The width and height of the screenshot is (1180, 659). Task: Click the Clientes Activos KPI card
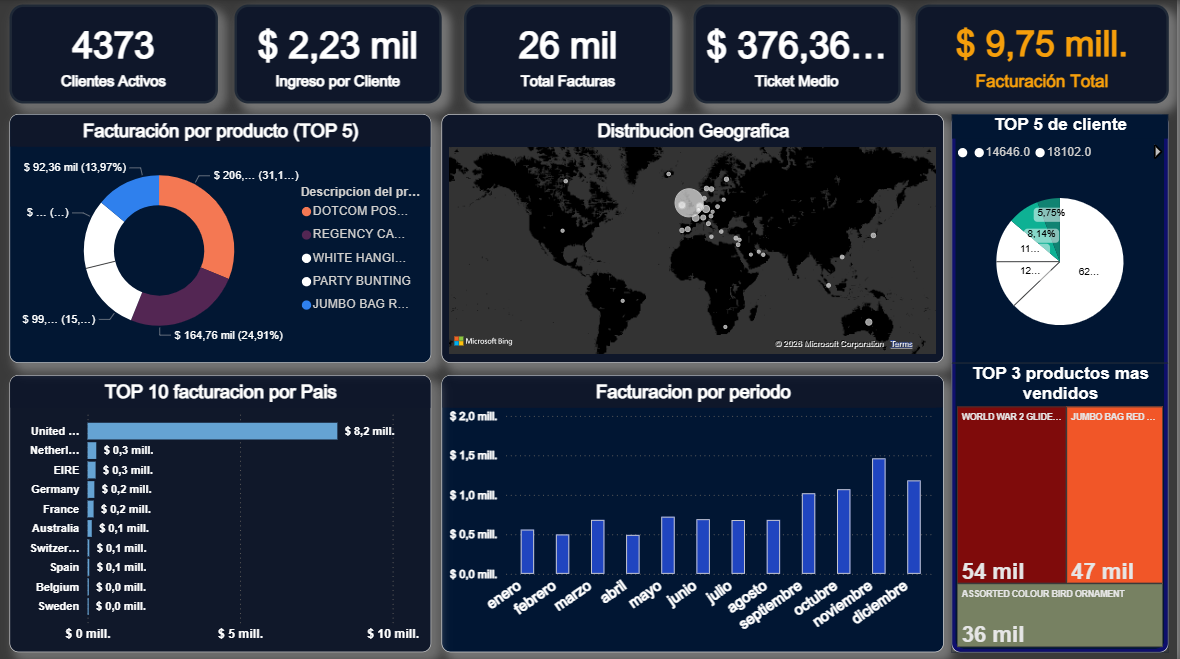click(113, 55)
